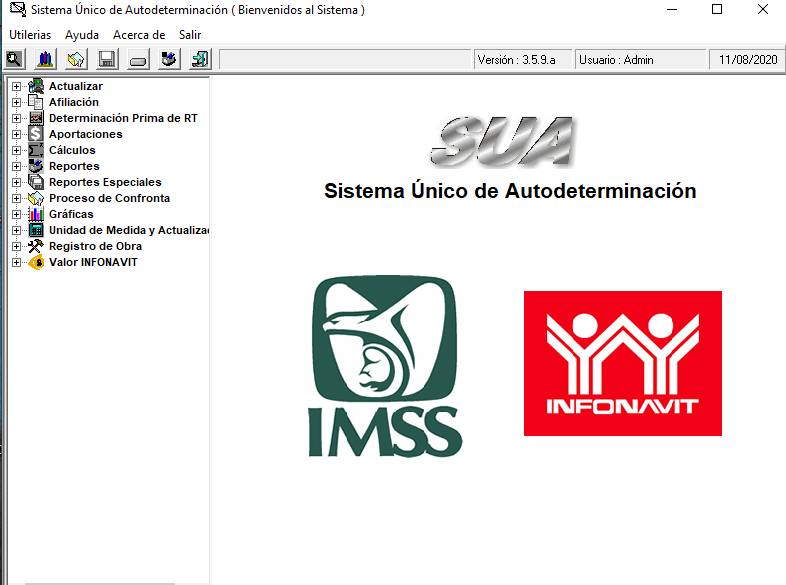Select Determinación Prima de RT tree item
The image size is (786, 585).
click(123, 118)
